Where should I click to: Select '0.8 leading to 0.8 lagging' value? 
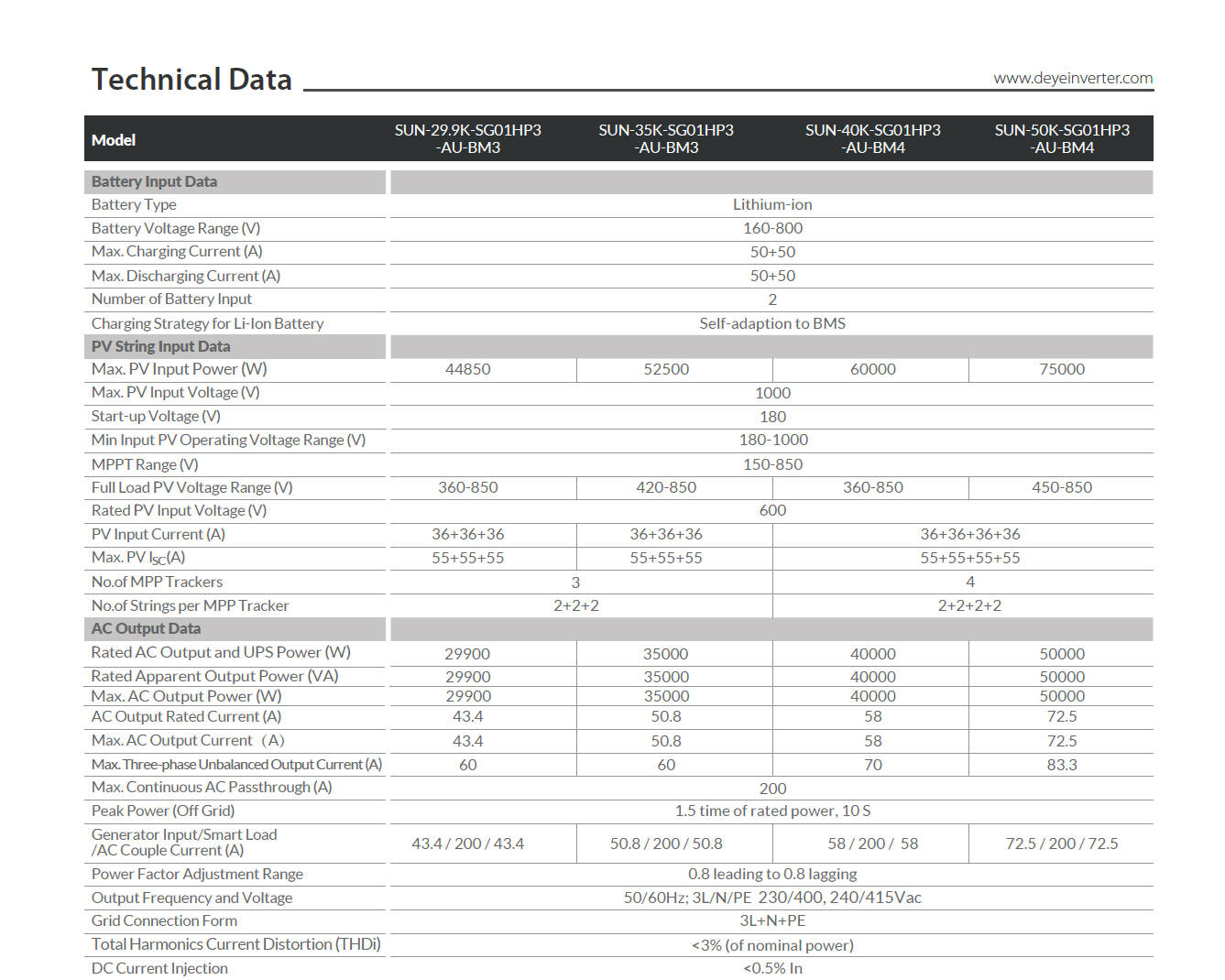[772, 875]
